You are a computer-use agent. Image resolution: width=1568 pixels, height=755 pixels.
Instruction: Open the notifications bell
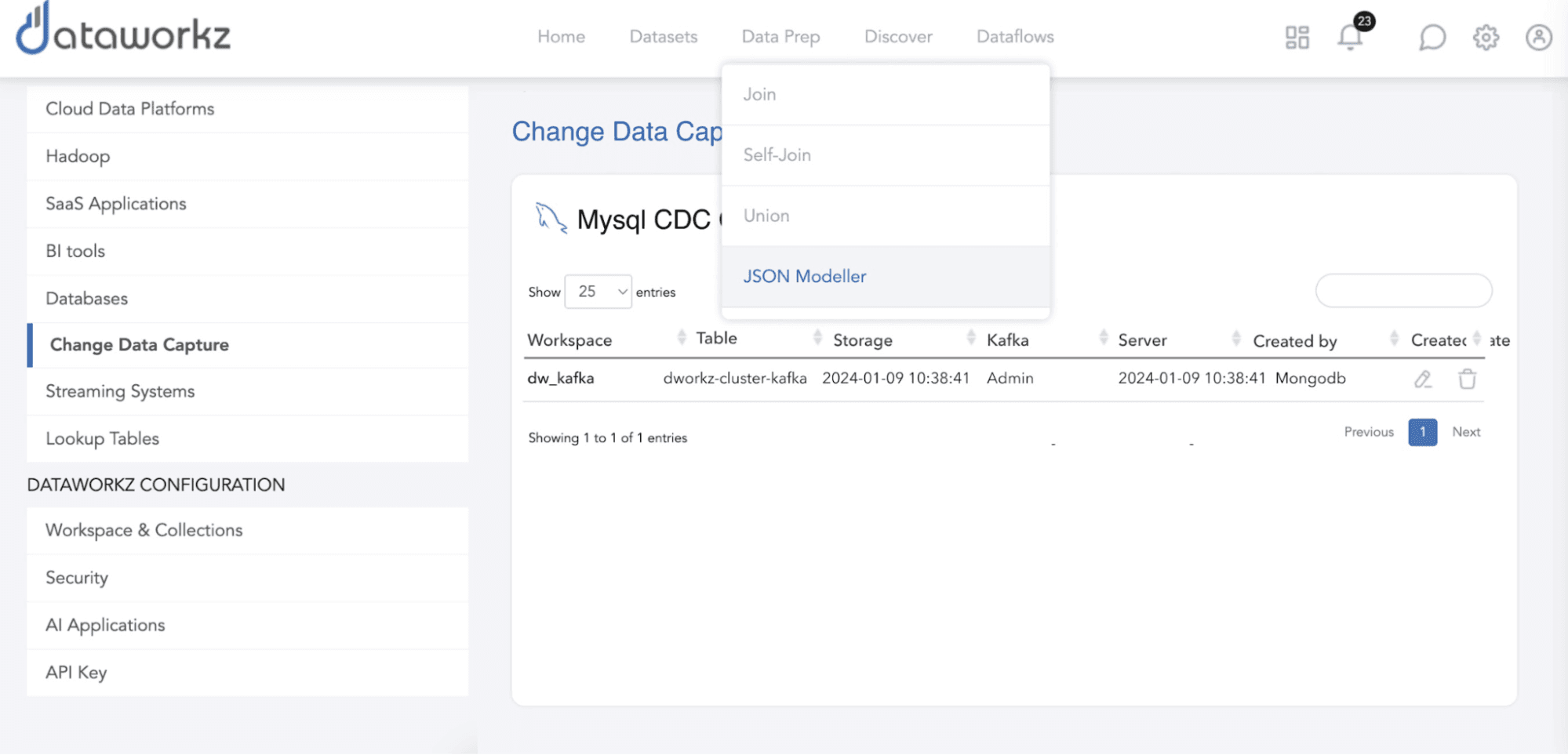tap(1350, 37)
